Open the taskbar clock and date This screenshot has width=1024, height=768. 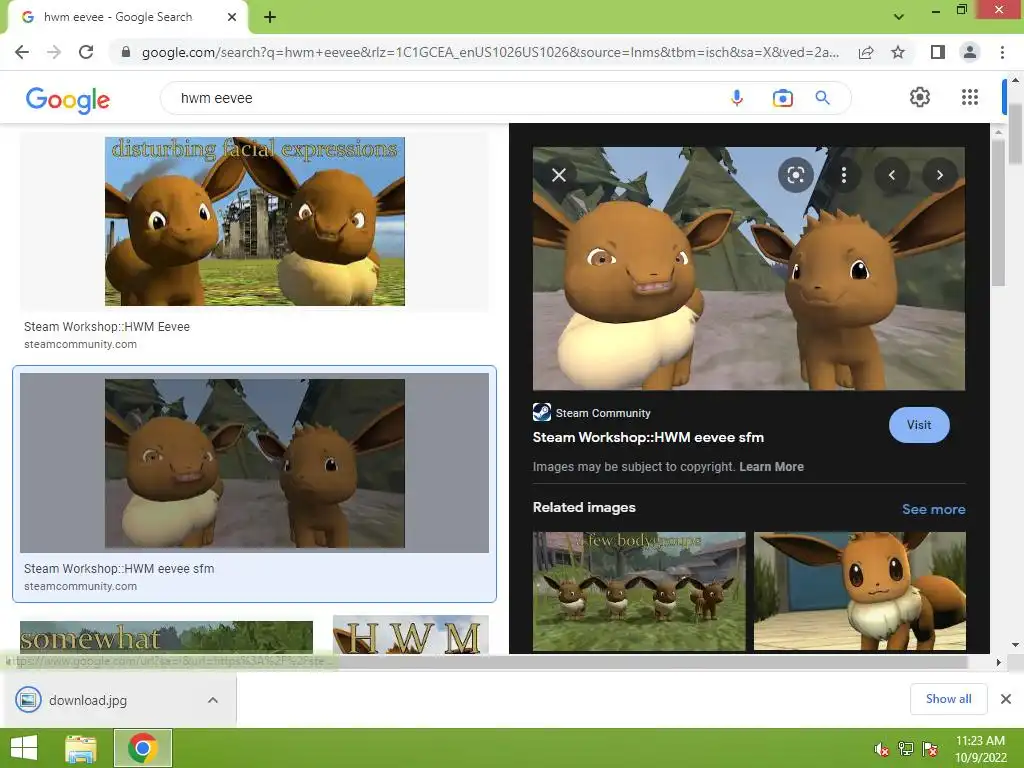(980, 749)
